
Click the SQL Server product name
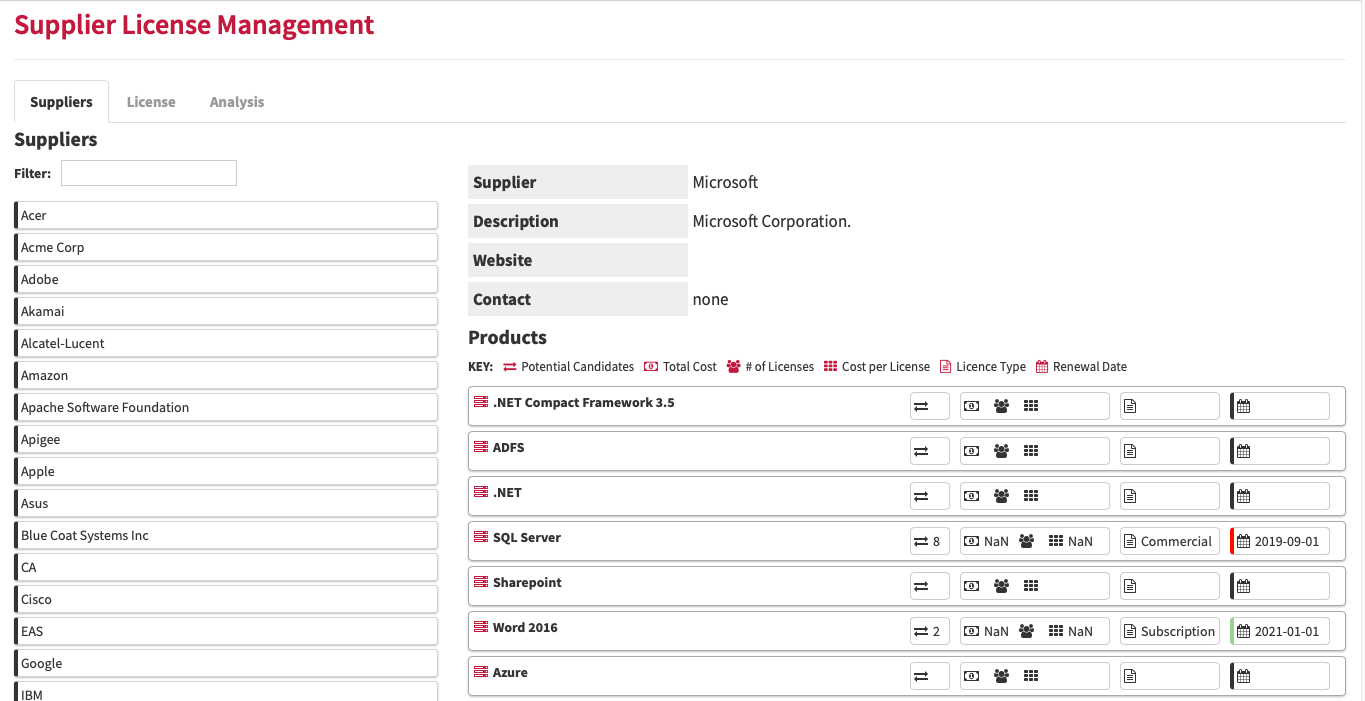click(x=527, y=538)
